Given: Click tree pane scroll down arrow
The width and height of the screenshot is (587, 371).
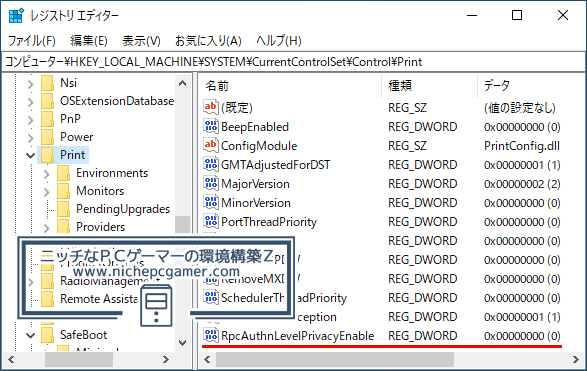Looking at the screenshot, I should coord(182,343).
